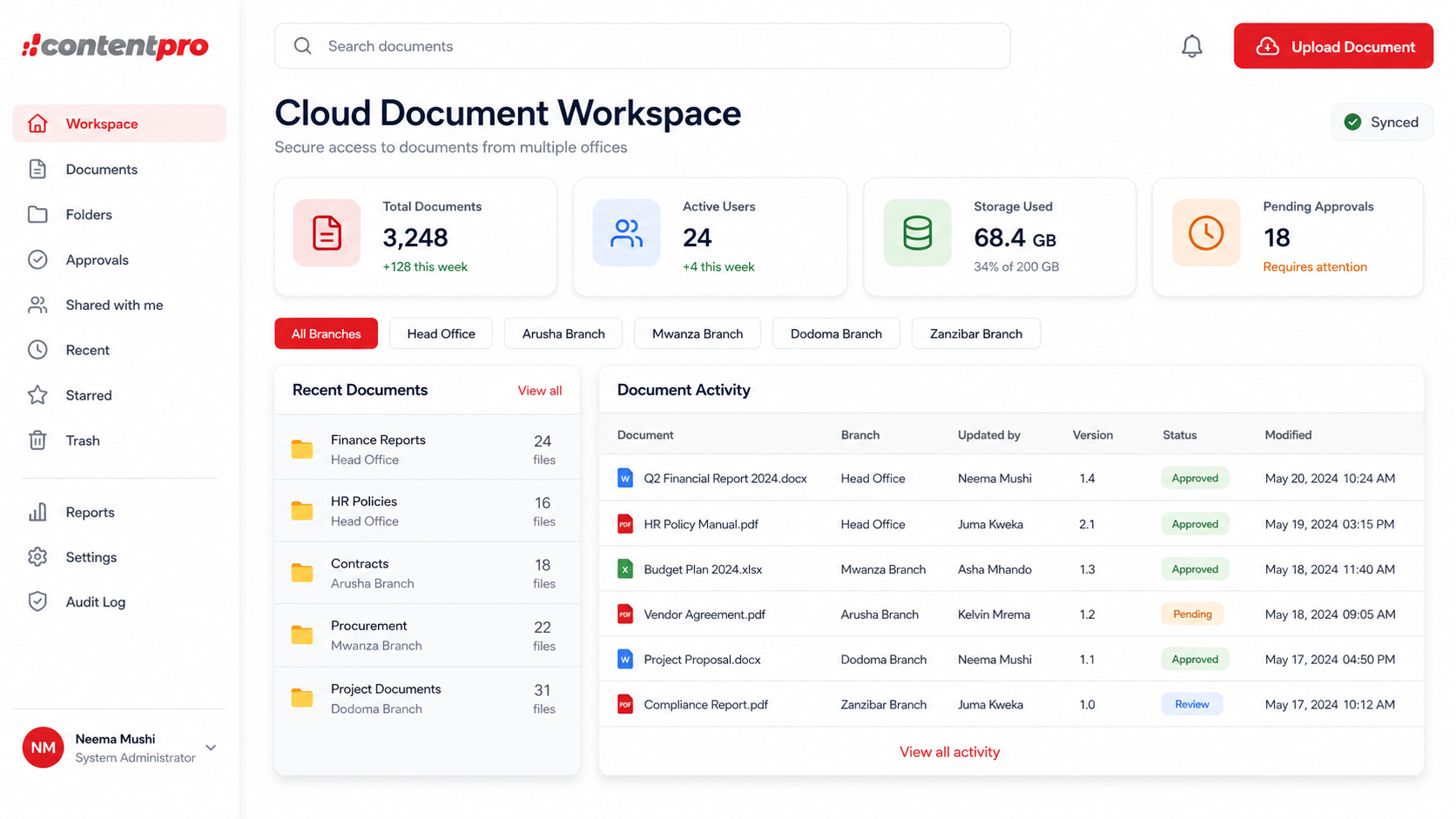Click the Review status badge

(1192, 704)
